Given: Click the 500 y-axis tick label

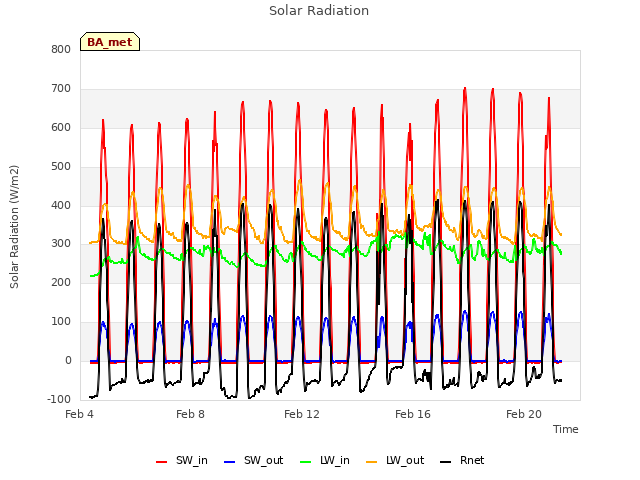Looking at the screenshot, I should click(61, 167).
